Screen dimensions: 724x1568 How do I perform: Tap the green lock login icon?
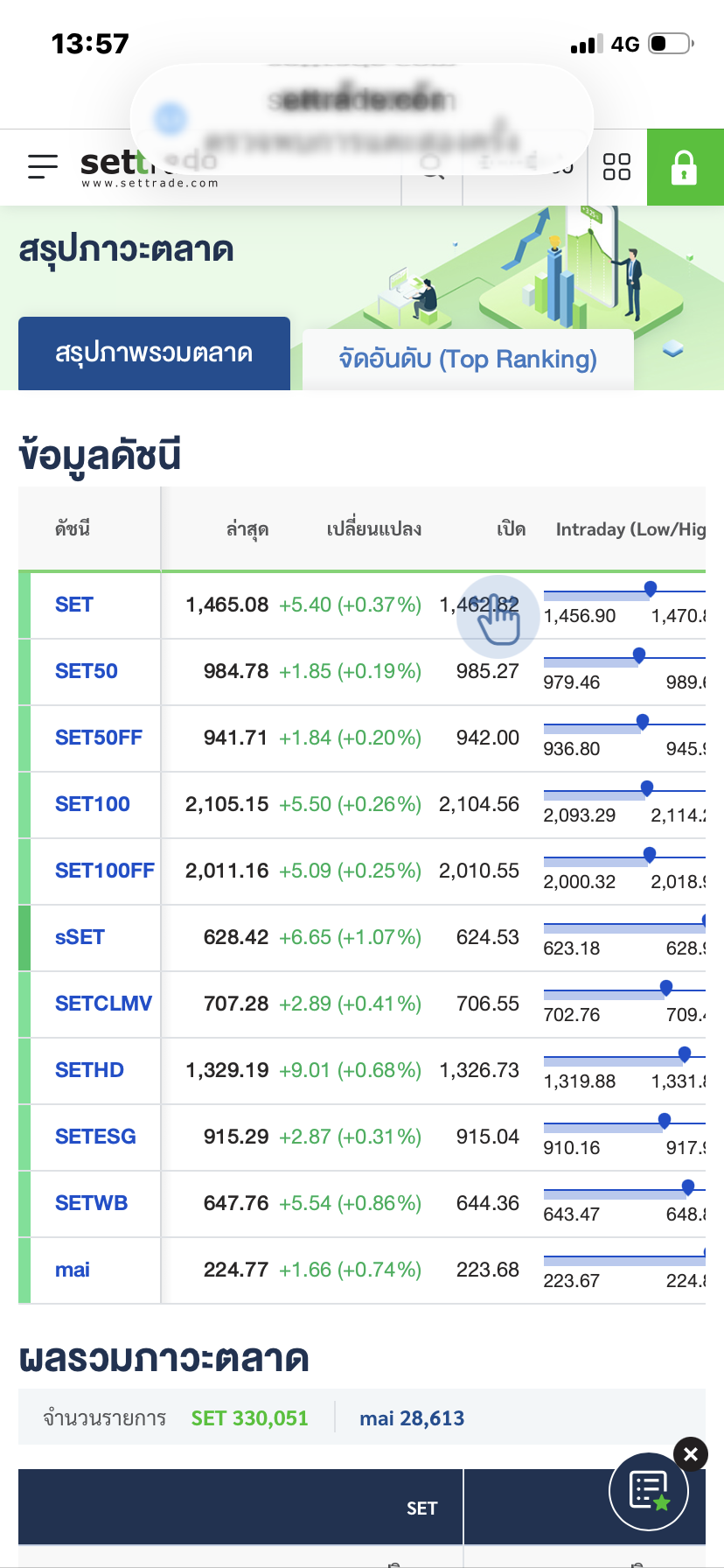click(x=684, y=167)
